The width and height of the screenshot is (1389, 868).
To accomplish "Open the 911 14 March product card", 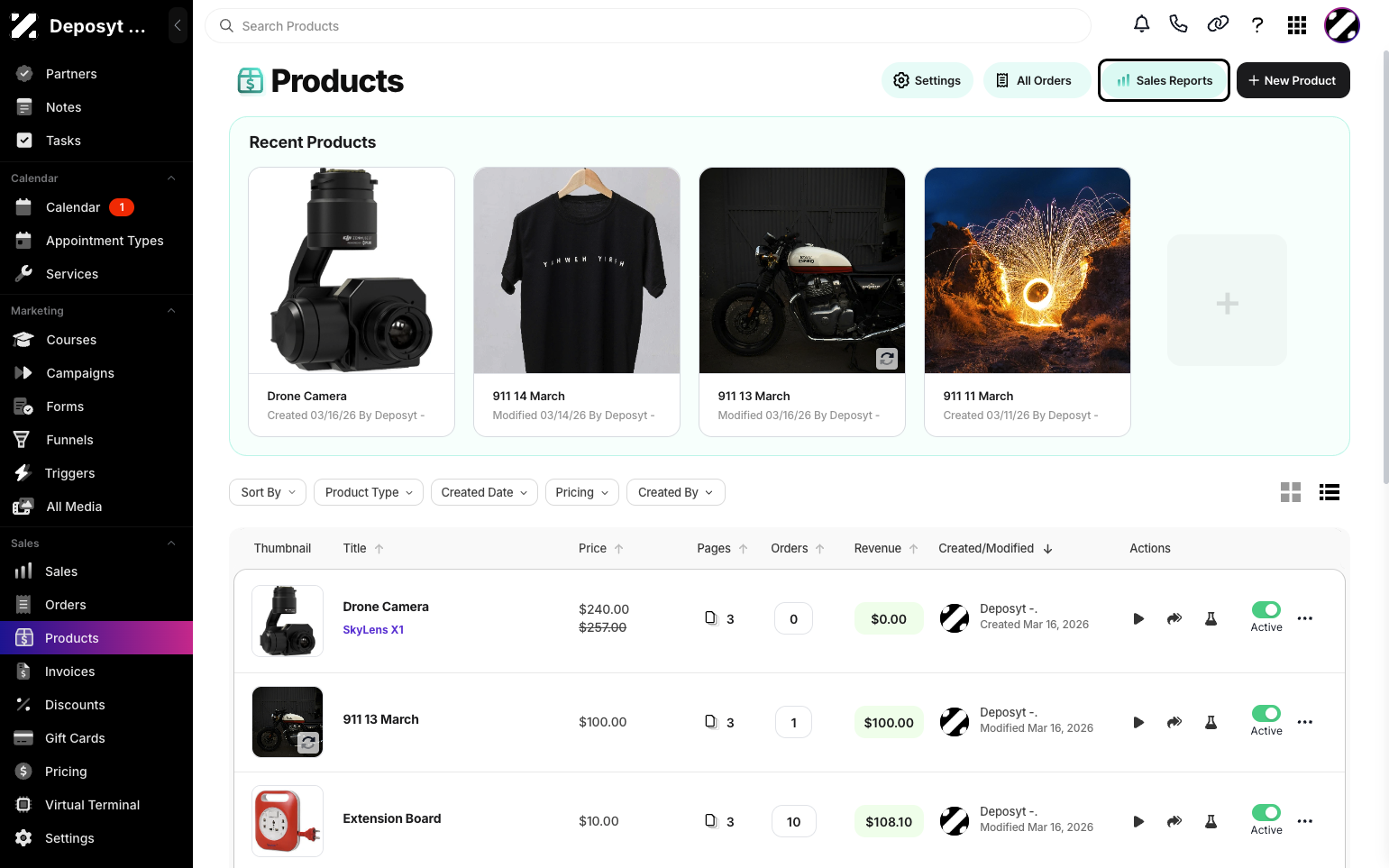I will (577, 302).
